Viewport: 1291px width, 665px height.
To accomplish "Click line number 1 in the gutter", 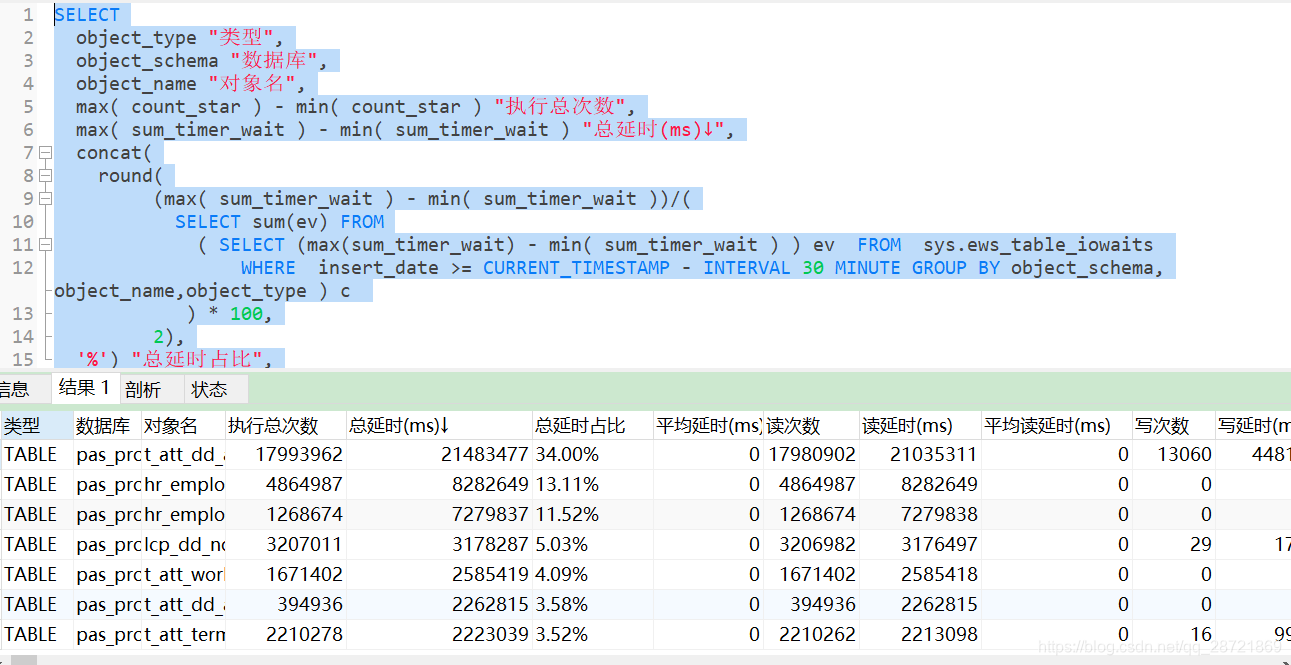I will (28, 15).
